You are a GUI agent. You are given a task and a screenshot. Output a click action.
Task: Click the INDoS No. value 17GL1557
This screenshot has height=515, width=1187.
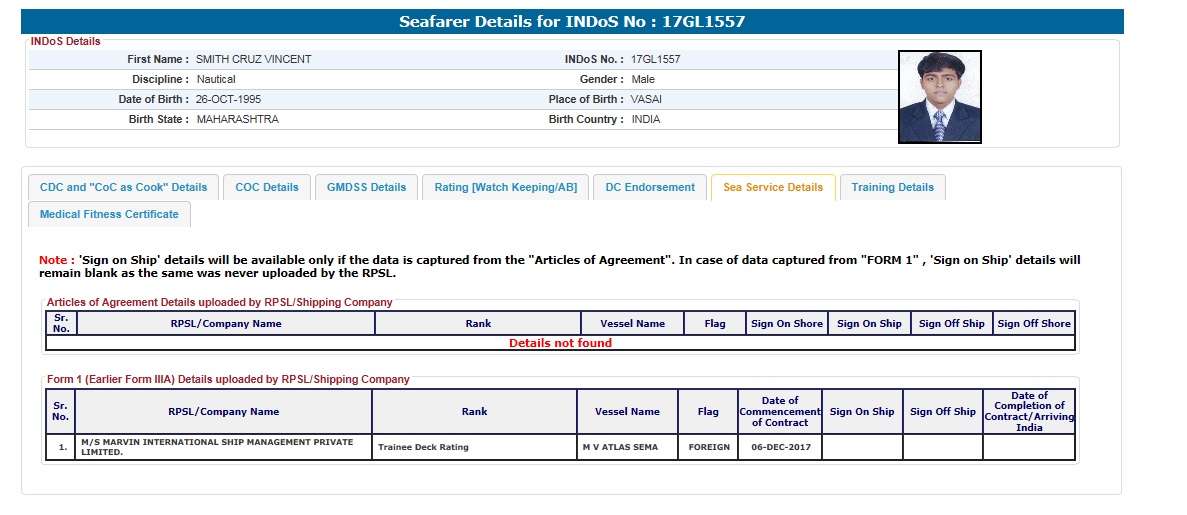pyautogui.click(x=655, y=60)
